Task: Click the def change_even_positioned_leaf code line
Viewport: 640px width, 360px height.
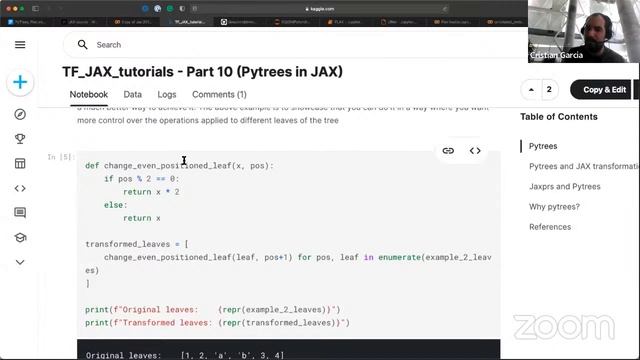Action: coord(179,166)
